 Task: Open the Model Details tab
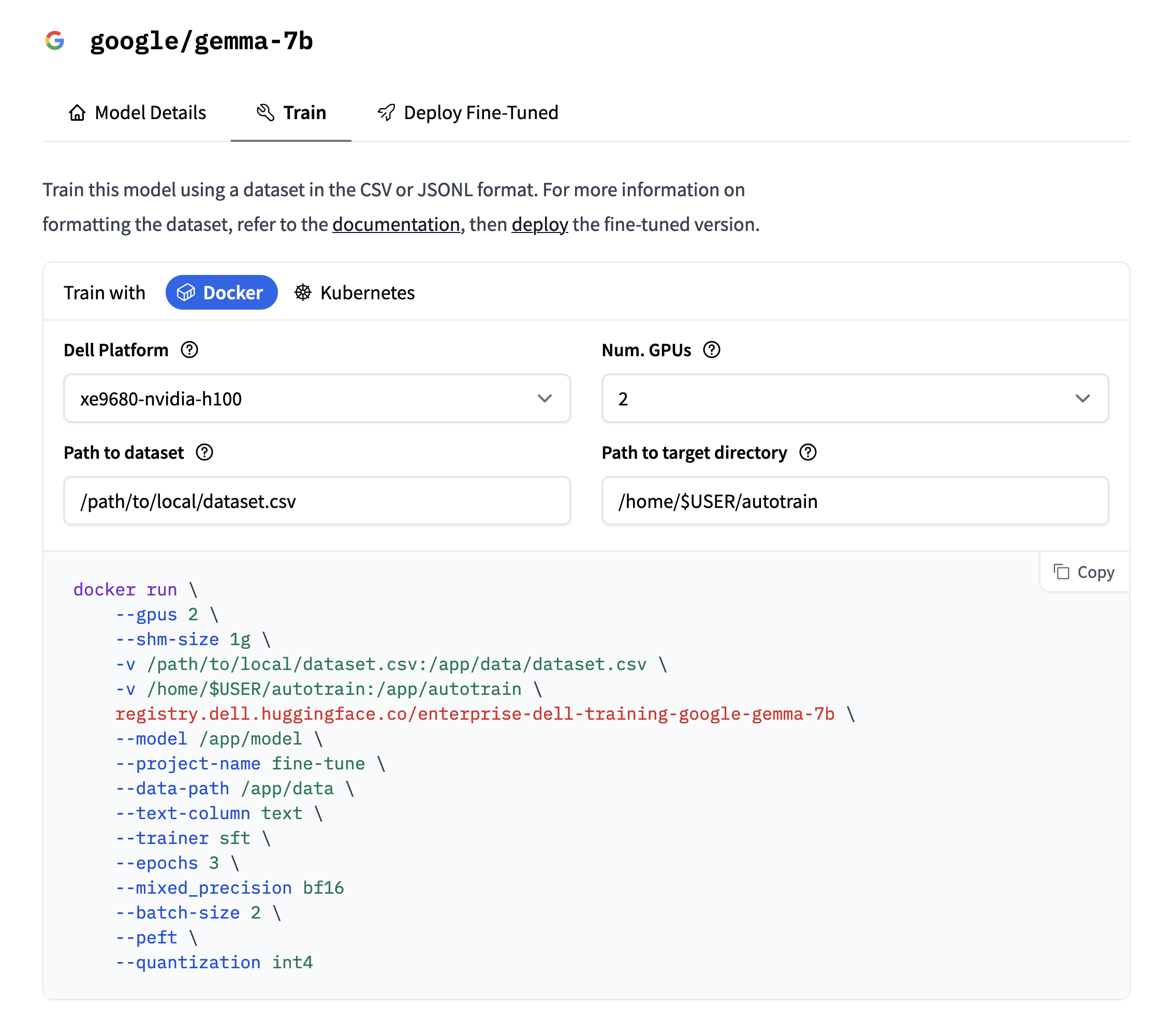point(137,112)
